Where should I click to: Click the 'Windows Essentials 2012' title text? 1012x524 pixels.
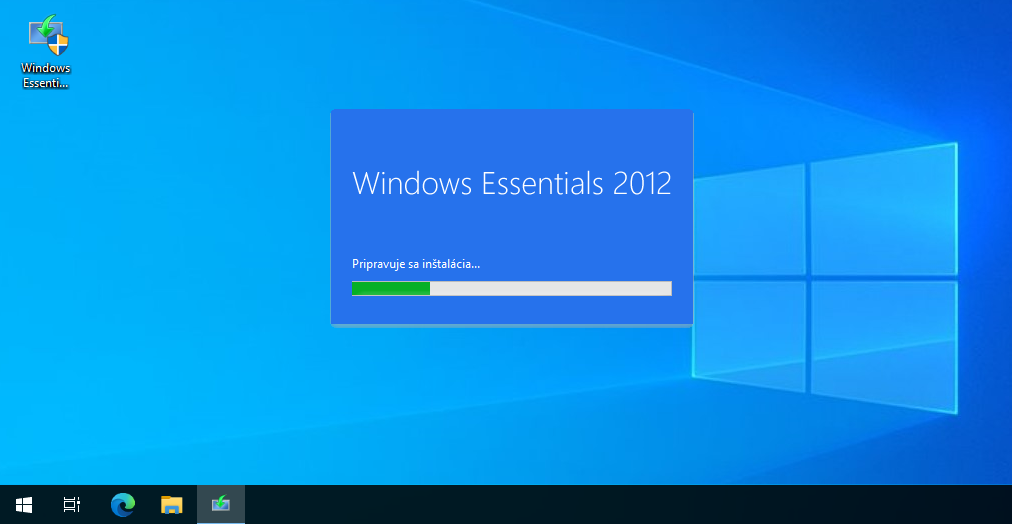(511, 184)
